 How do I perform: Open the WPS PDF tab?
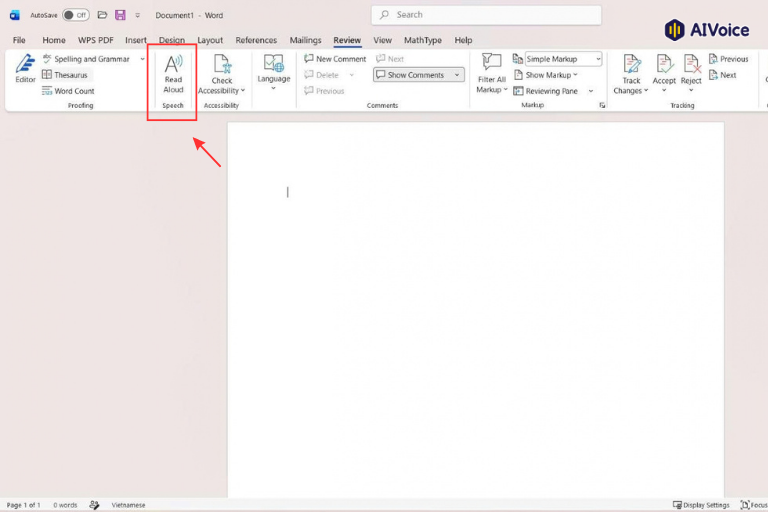click(96, 40)
